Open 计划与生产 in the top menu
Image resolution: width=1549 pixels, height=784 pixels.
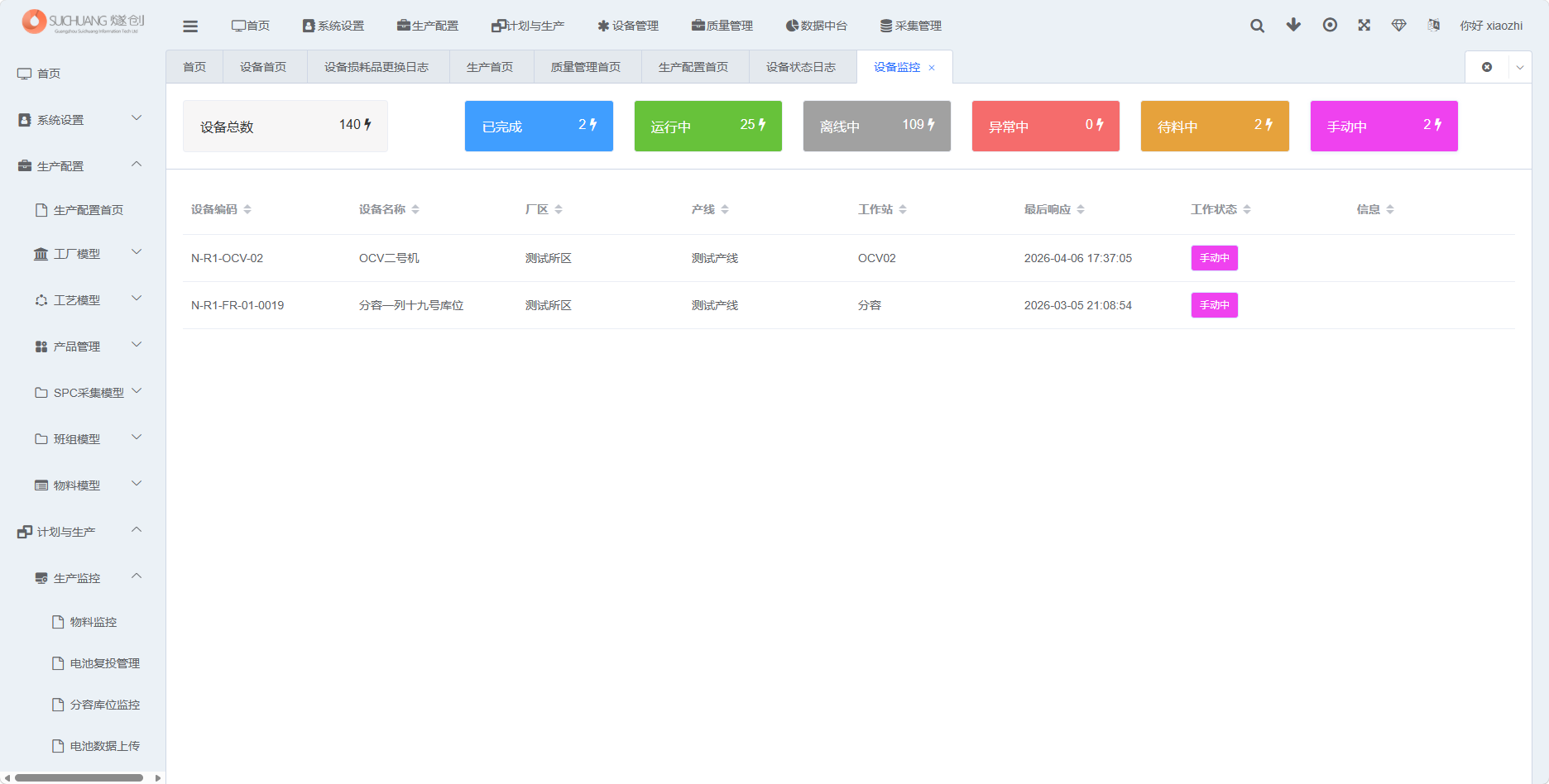[x=528, y=26]
